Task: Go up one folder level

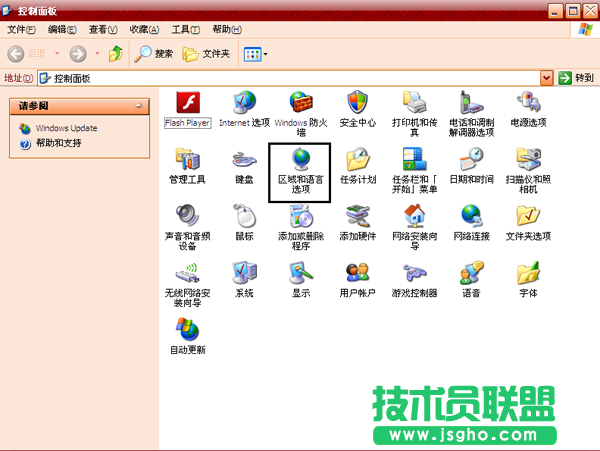Action: pyautogui.click(x=116, y=54)
